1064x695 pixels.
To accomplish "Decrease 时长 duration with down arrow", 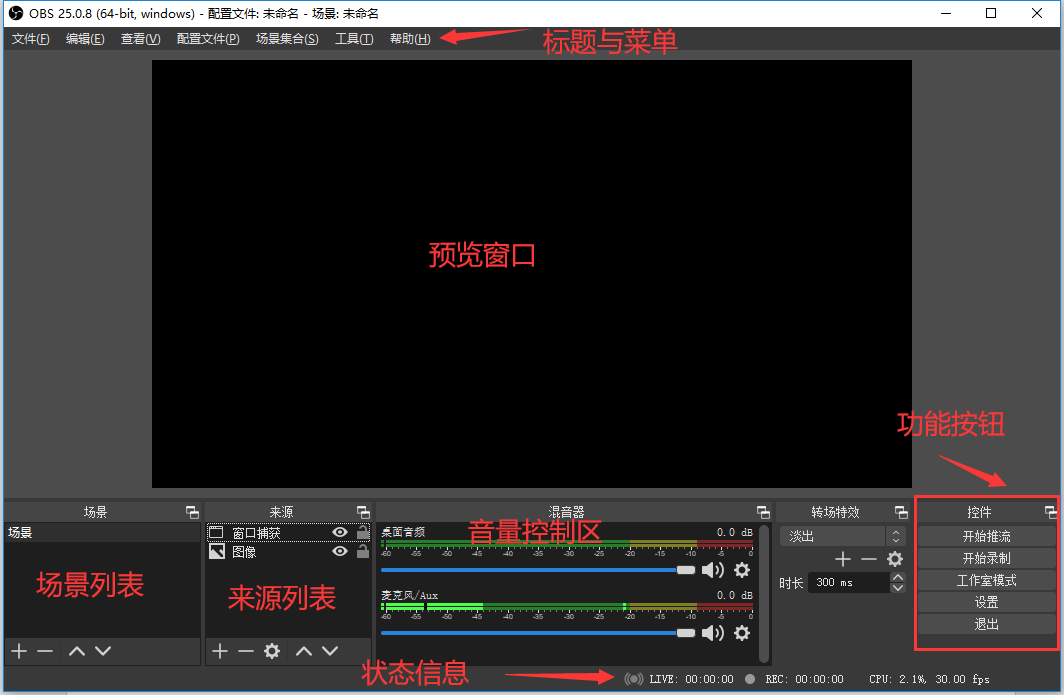I will click(897, 588).
